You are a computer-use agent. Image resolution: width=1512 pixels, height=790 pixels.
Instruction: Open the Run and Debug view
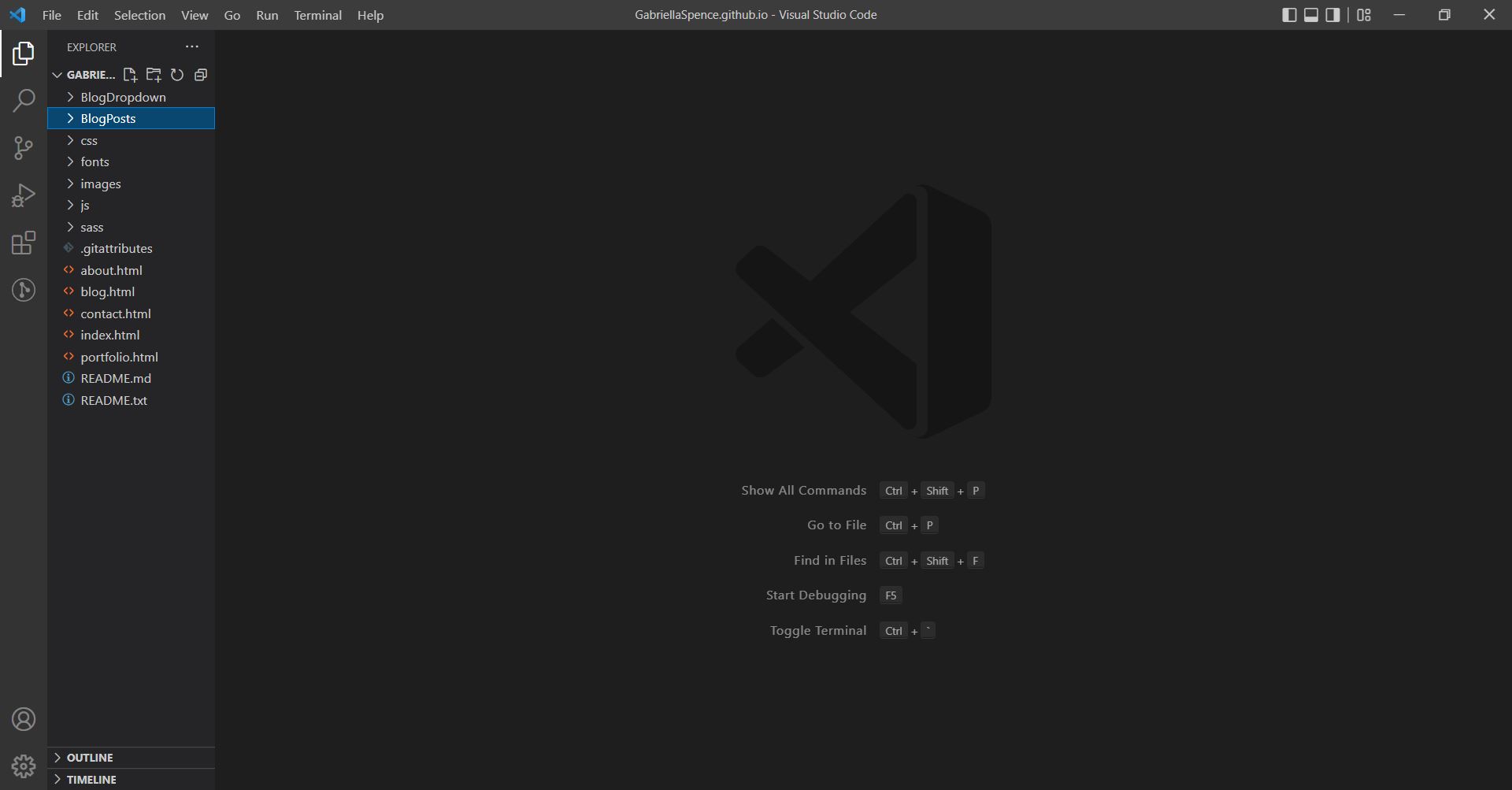pos(24,195)
